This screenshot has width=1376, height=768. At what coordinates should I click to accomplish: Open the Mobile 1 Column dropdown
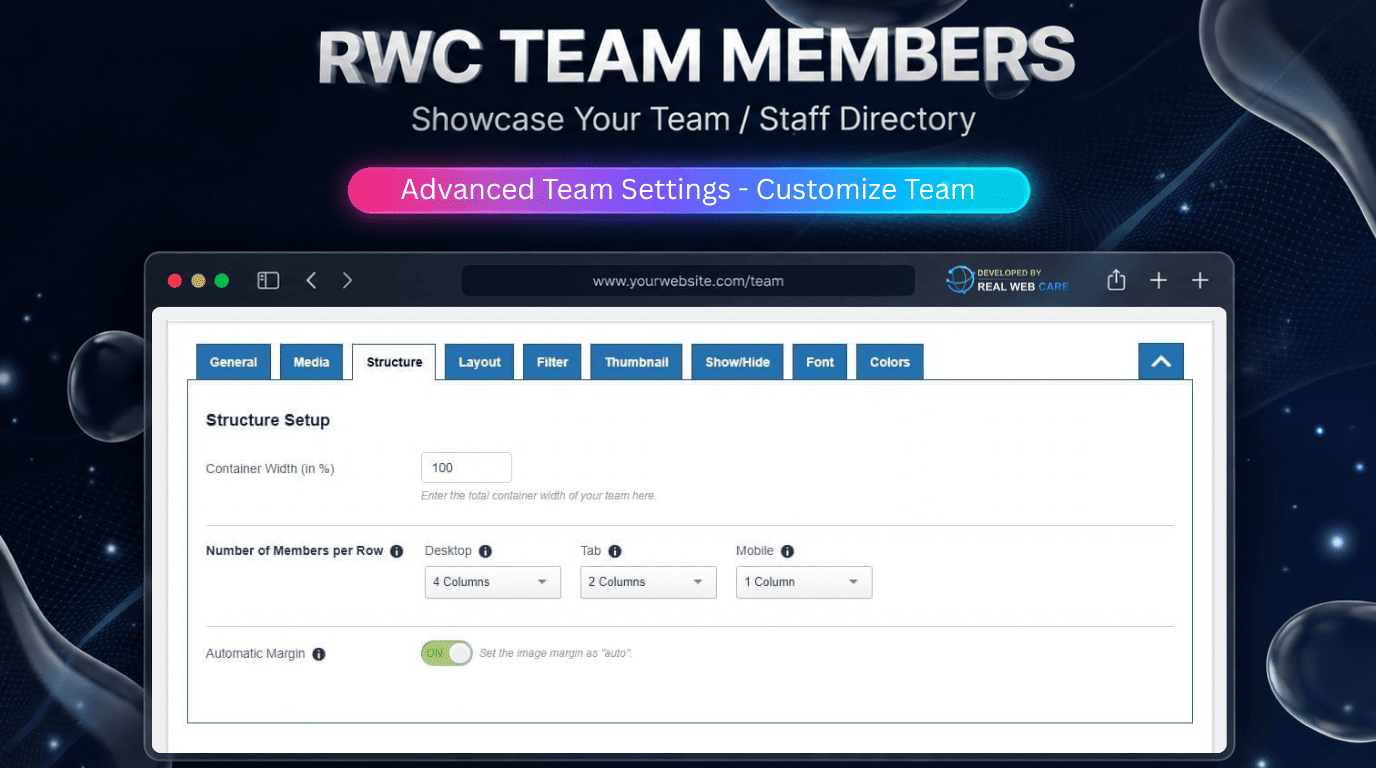804,582
